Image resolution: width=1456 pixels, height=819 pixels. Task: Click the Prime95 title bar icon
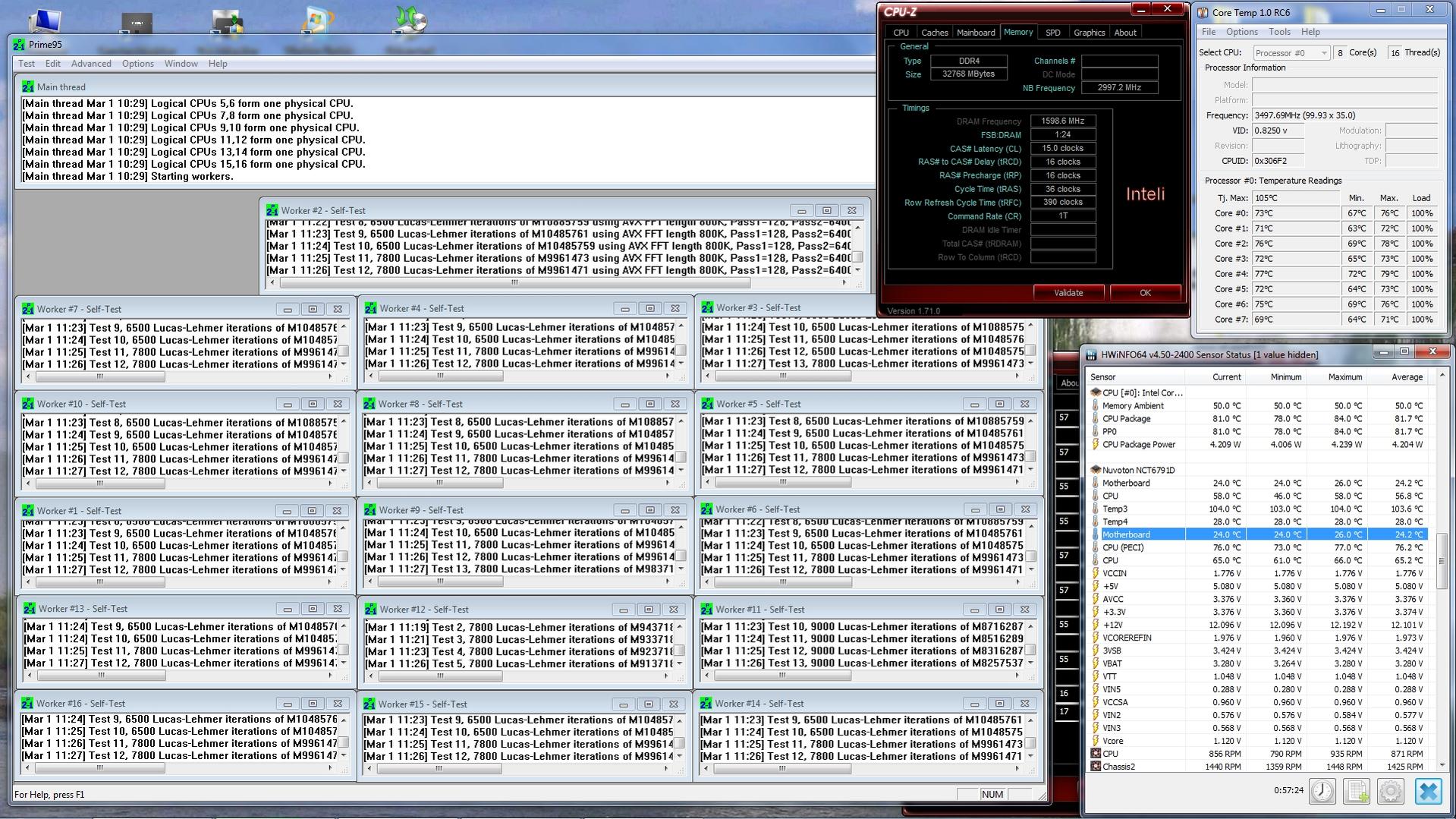point(19,45)
